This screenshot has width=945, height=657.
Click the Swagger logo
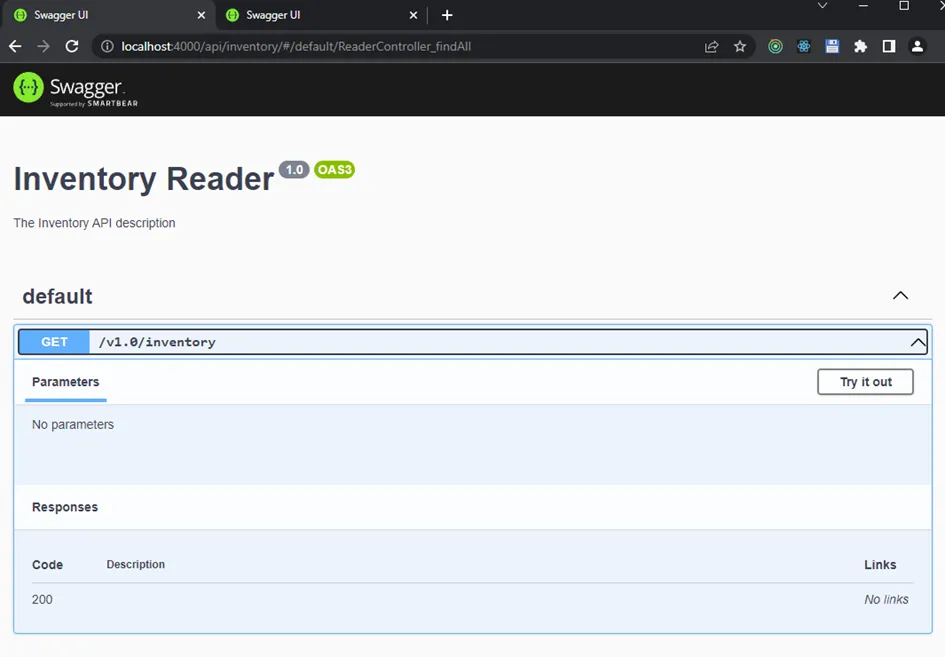pyautogui.click(x=76, y=89)
